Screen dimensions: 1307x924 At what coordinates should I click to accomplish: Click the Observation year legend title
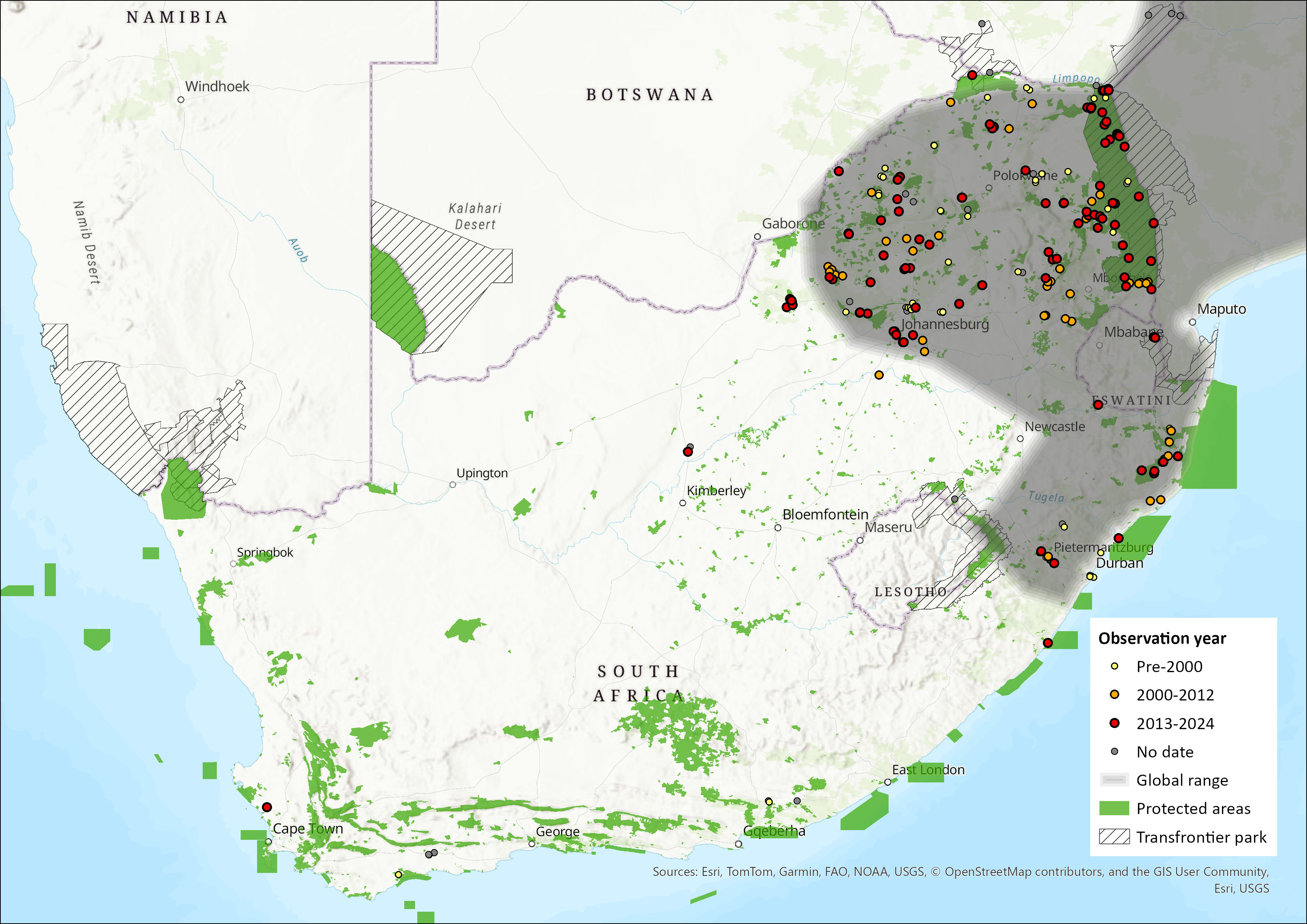pos(1162,638)
